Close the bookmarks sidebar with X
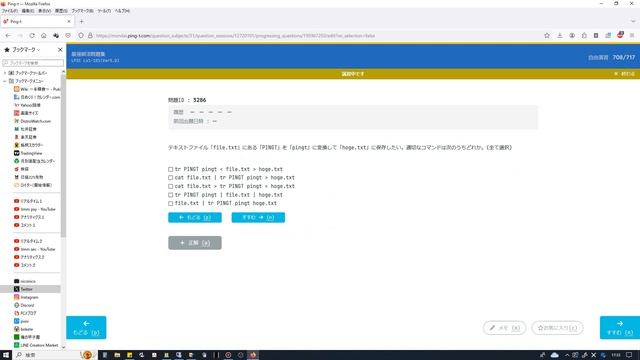Viewport: 640px width, 360px height. (60, 49)
